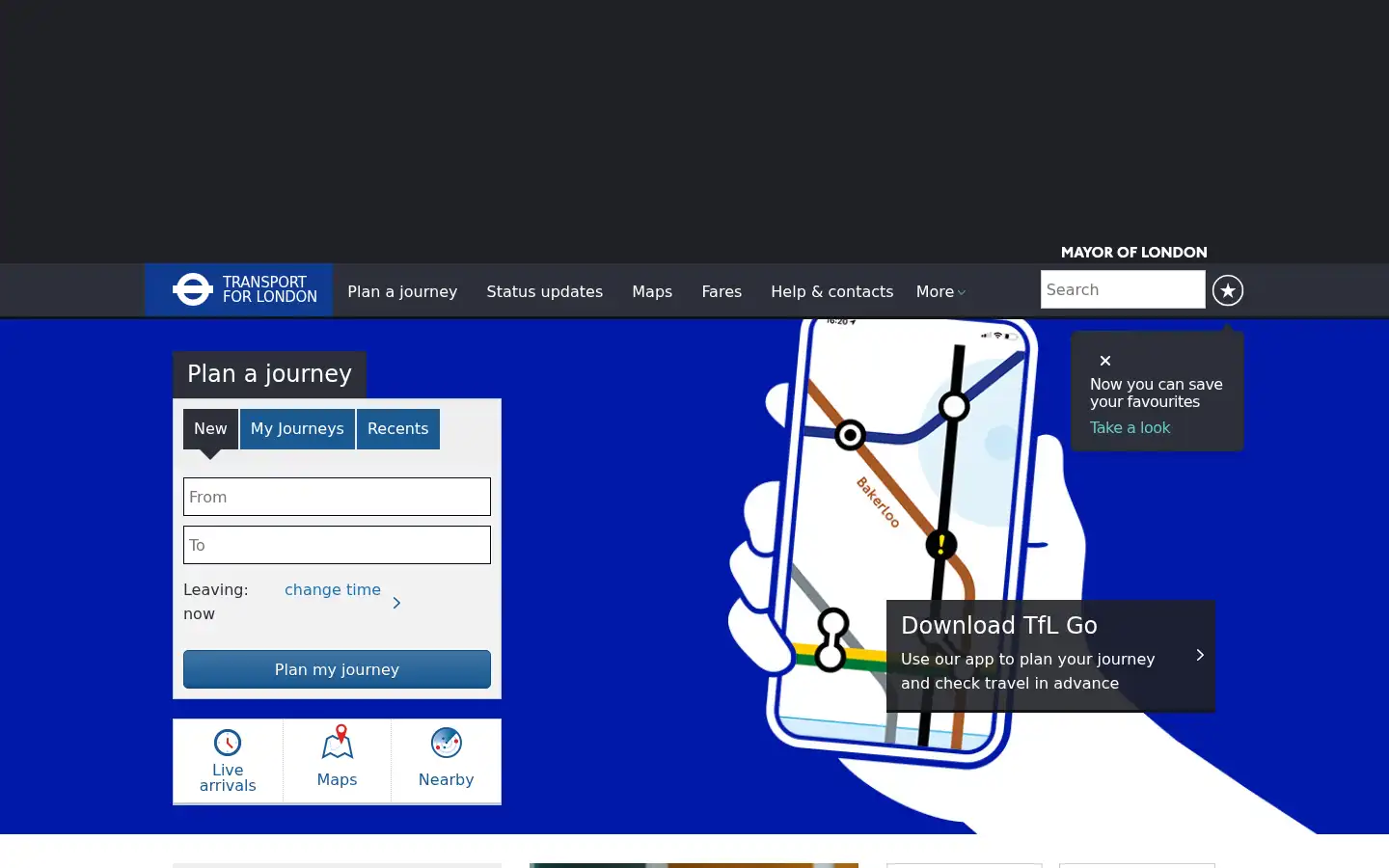This screenshot has width=1389, height=868.
Task: Open Plan a journey in the navigation bar
Action: 402,291
